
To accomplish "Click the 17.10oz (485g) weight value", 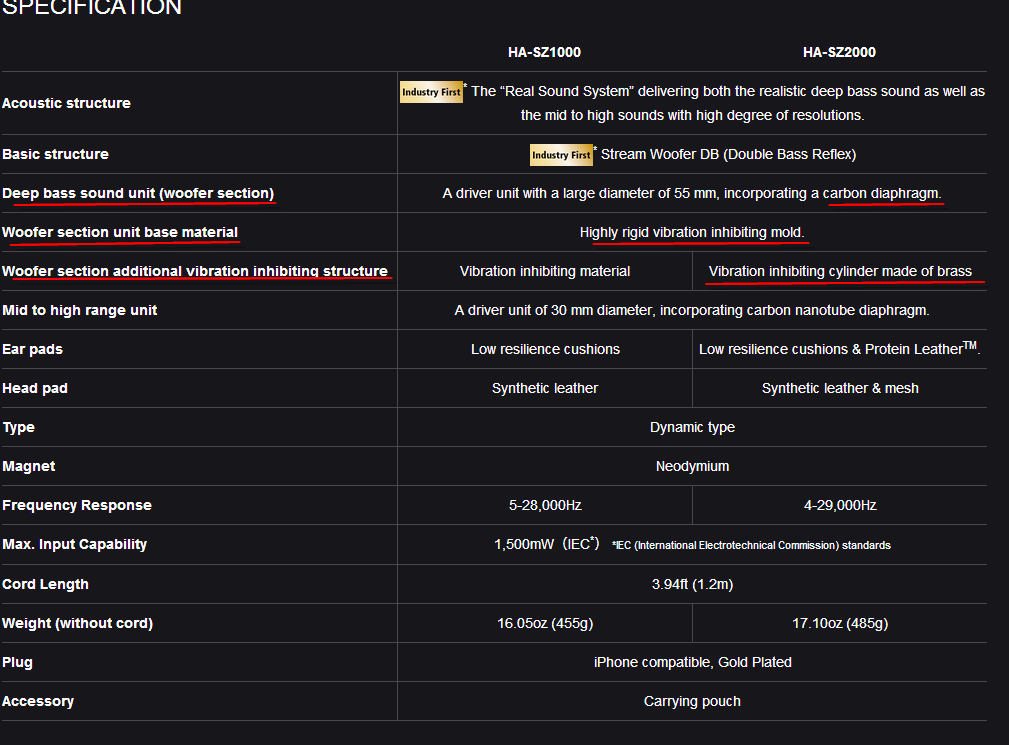I will (x=840, y=623).
